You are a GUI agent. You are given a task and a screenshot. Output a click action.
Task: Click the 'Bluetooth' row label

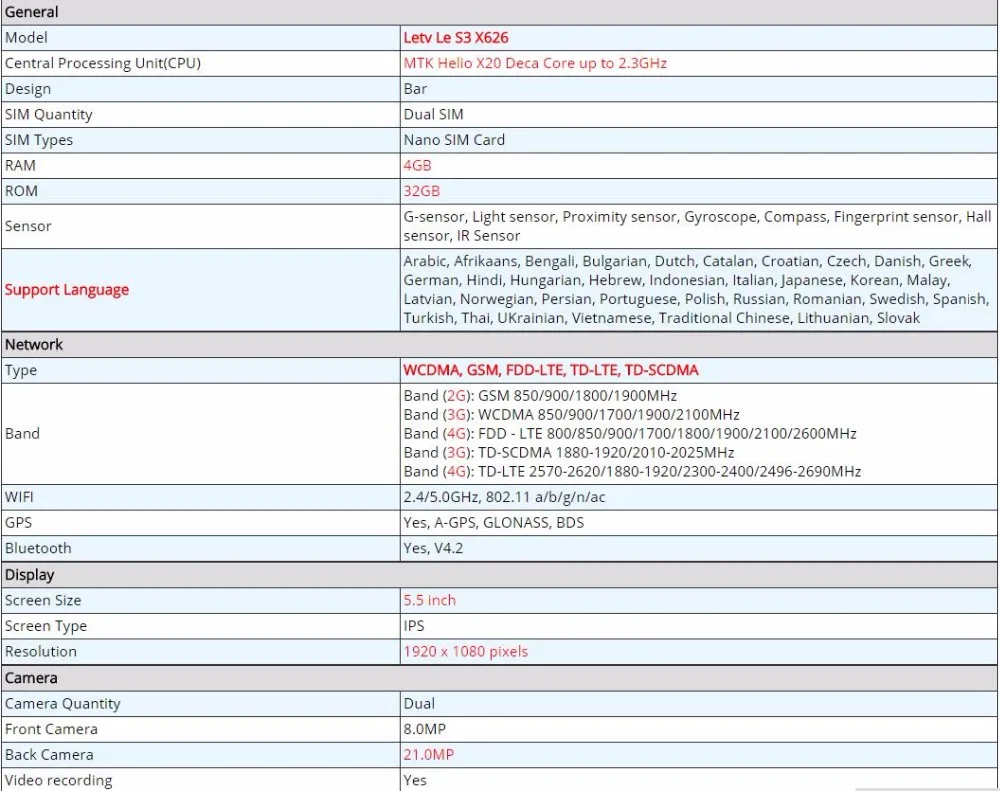38,548
